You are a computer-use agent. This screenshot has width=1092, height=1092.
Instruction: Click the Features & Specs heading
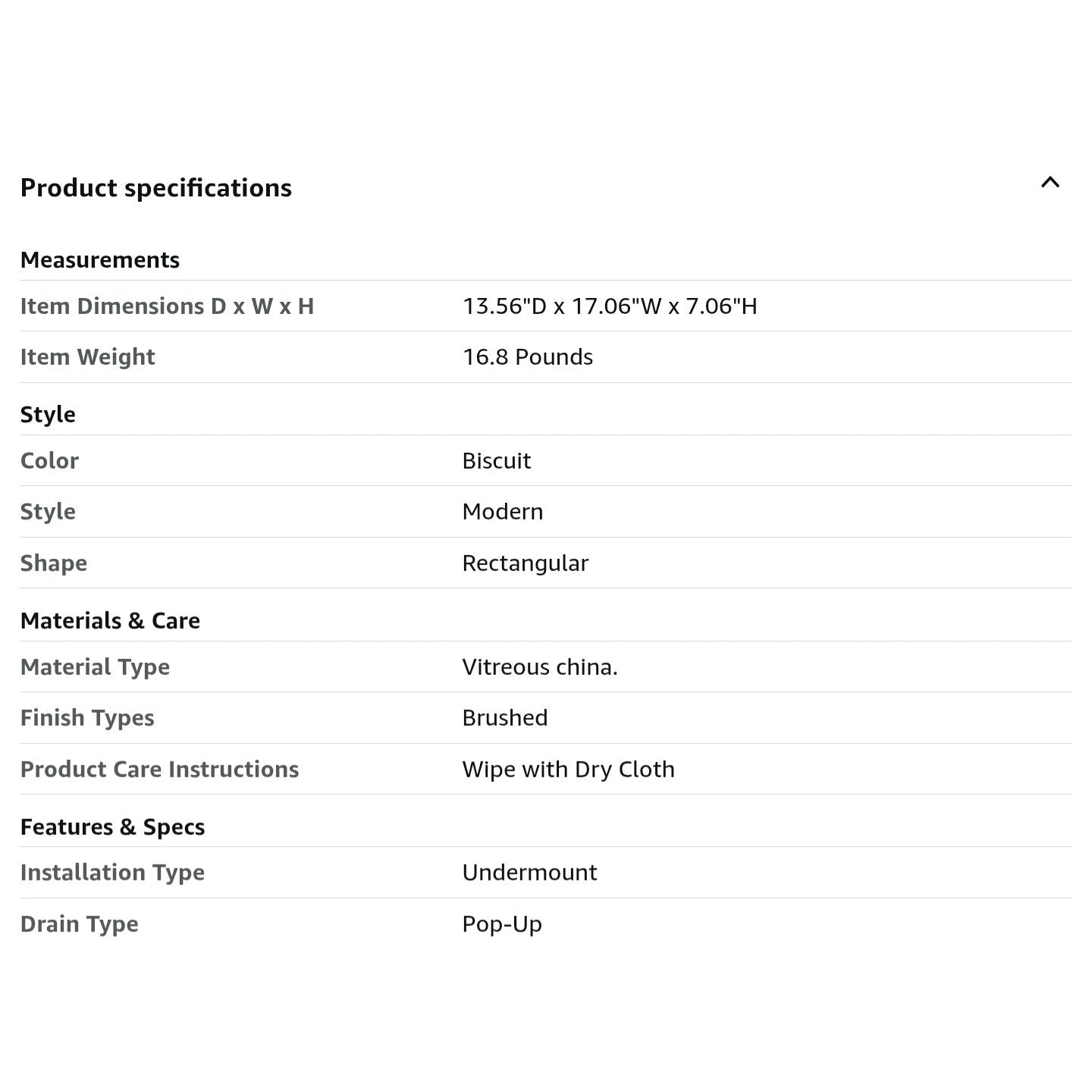[112, 827]
